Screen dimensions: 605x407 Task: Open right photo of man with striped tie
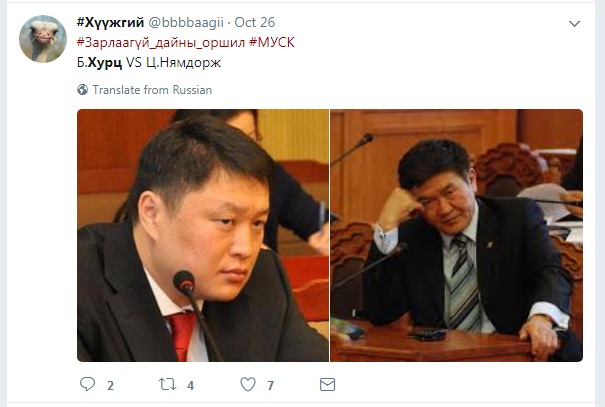click(456, 235)
